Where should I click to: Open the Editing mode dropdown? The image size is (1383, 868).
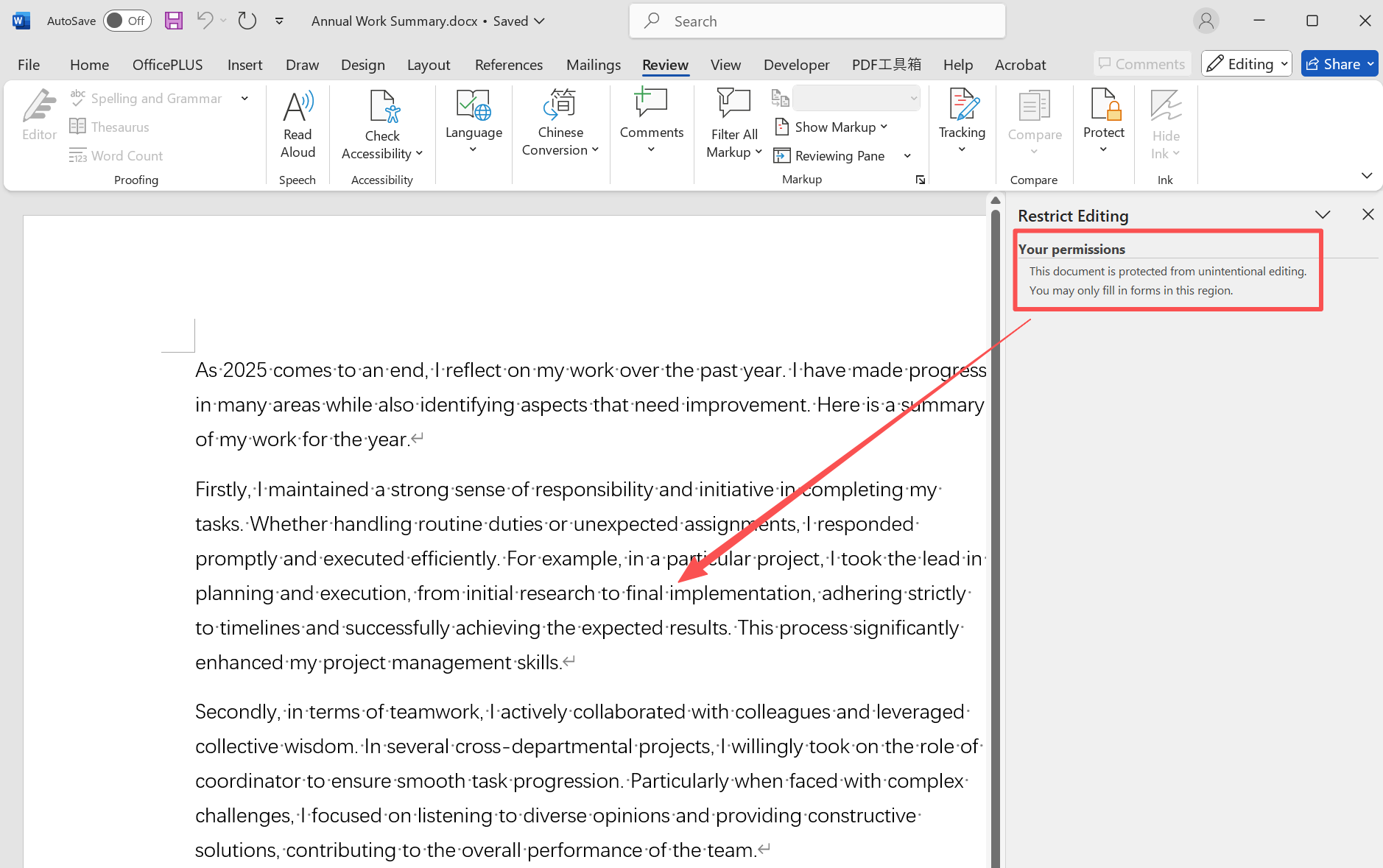(1246, 64)
